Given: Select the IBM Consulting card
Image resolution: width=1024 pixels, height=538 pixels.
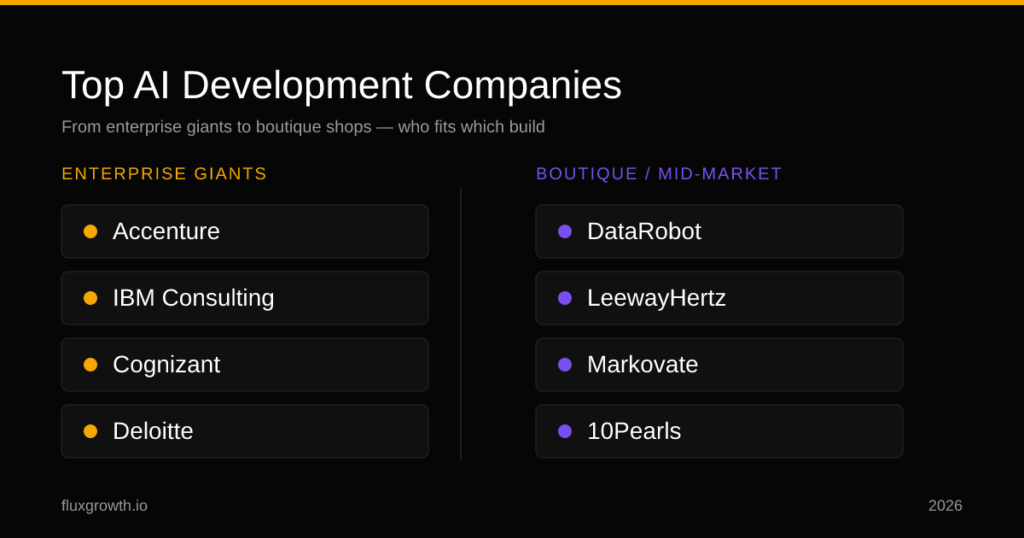Looking at the screenshot, I should [x=245, y=298].
